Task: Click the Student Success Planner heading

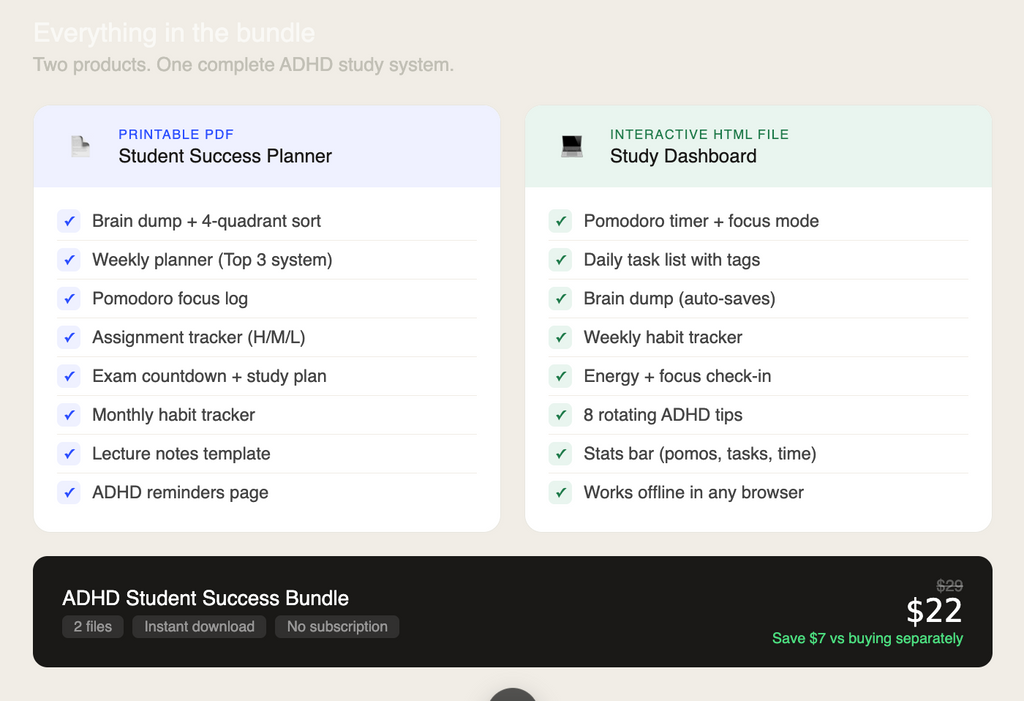Action: [225, 156]
